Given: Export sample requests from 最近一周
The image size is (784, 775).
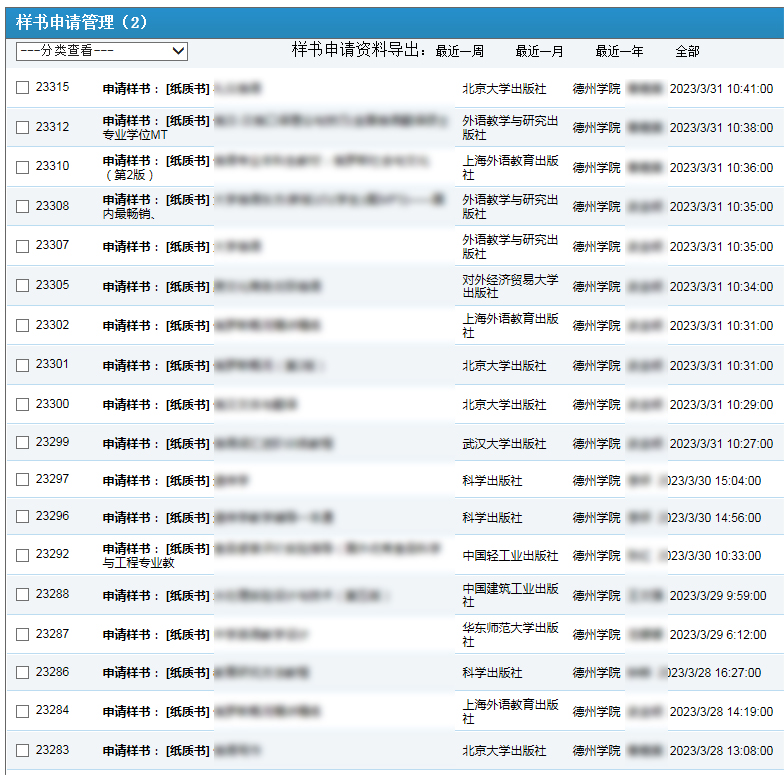Looking at the screenshot, I should coord(459,51).
